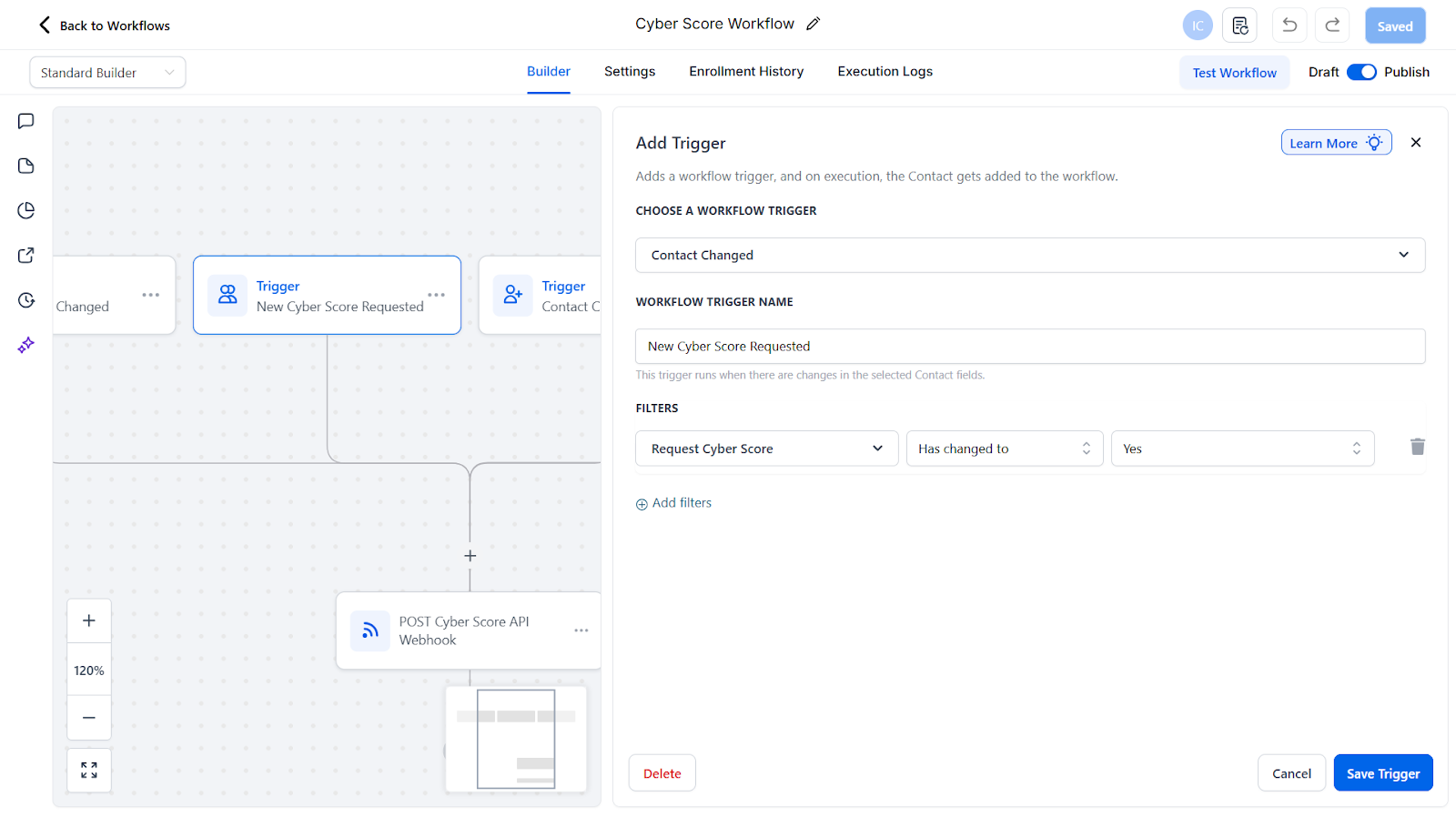Image resolution: width=1456 pixels, height=817 pixels.
Task: Fit workflow to screen
Action: (89, 770)
